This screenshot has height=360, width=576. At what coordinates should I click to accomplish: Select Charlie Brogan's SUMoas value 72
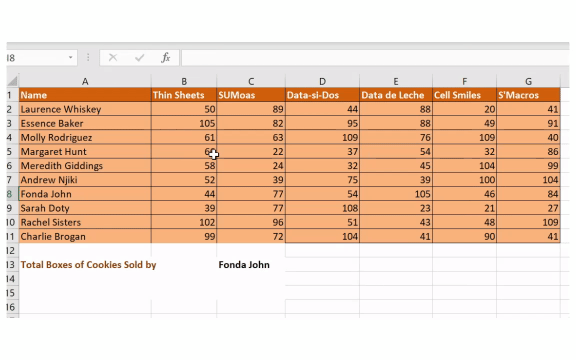(251, 237)
